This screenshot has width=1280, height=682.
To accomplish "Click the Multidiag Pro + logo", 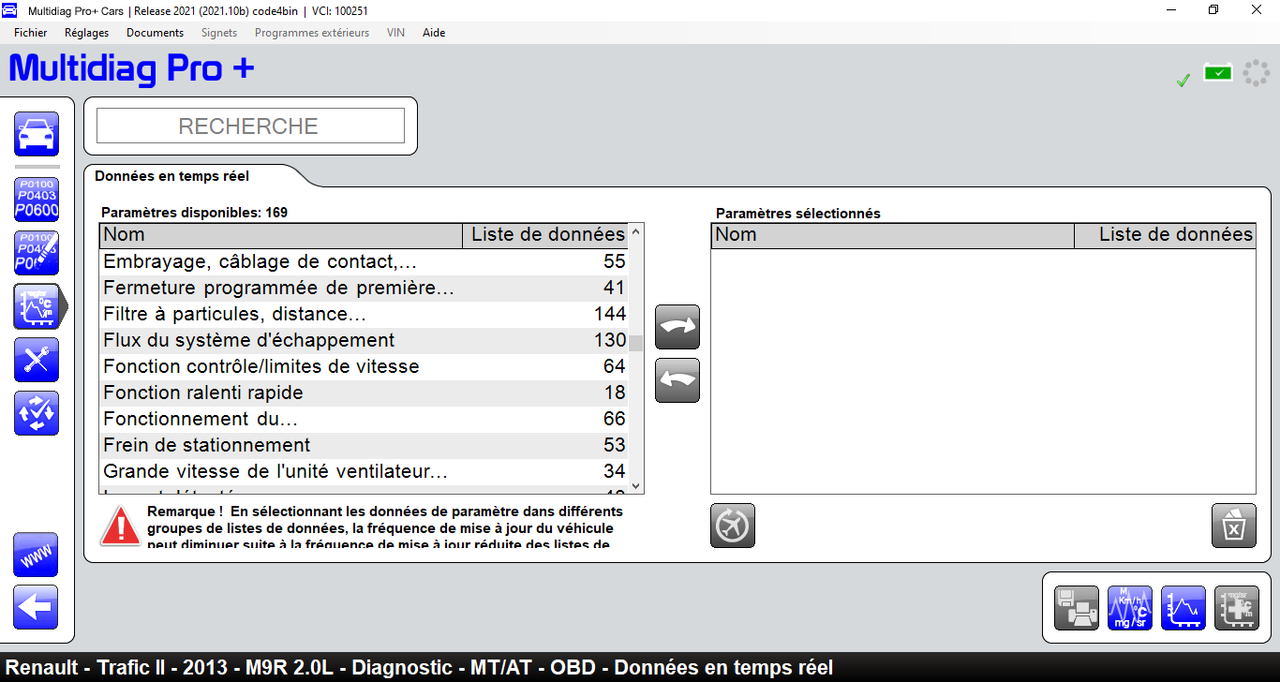I will 132,69.
